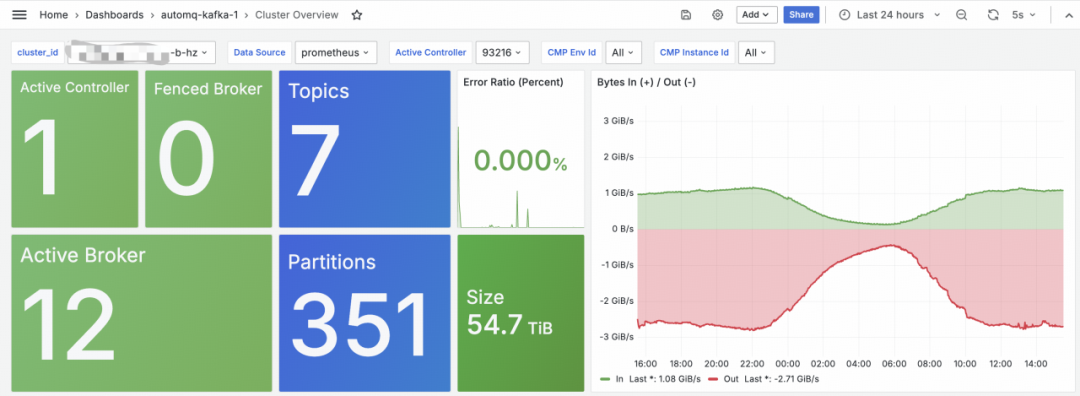
Task: Expand the CMP Instance Id All dropdown
Action: click(756, 52)
